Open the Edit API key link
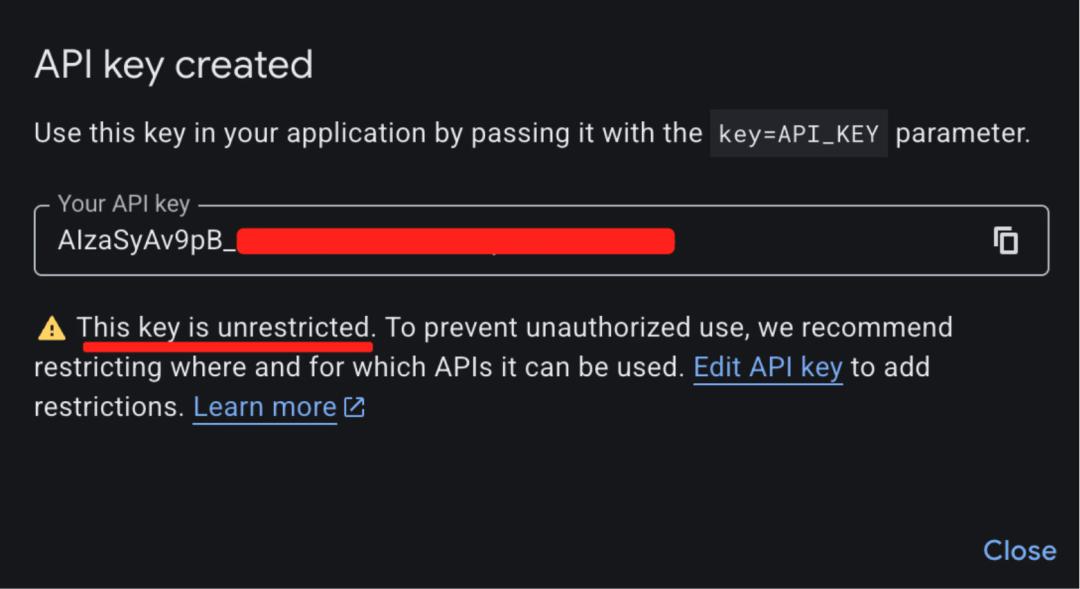 [768, 367]
